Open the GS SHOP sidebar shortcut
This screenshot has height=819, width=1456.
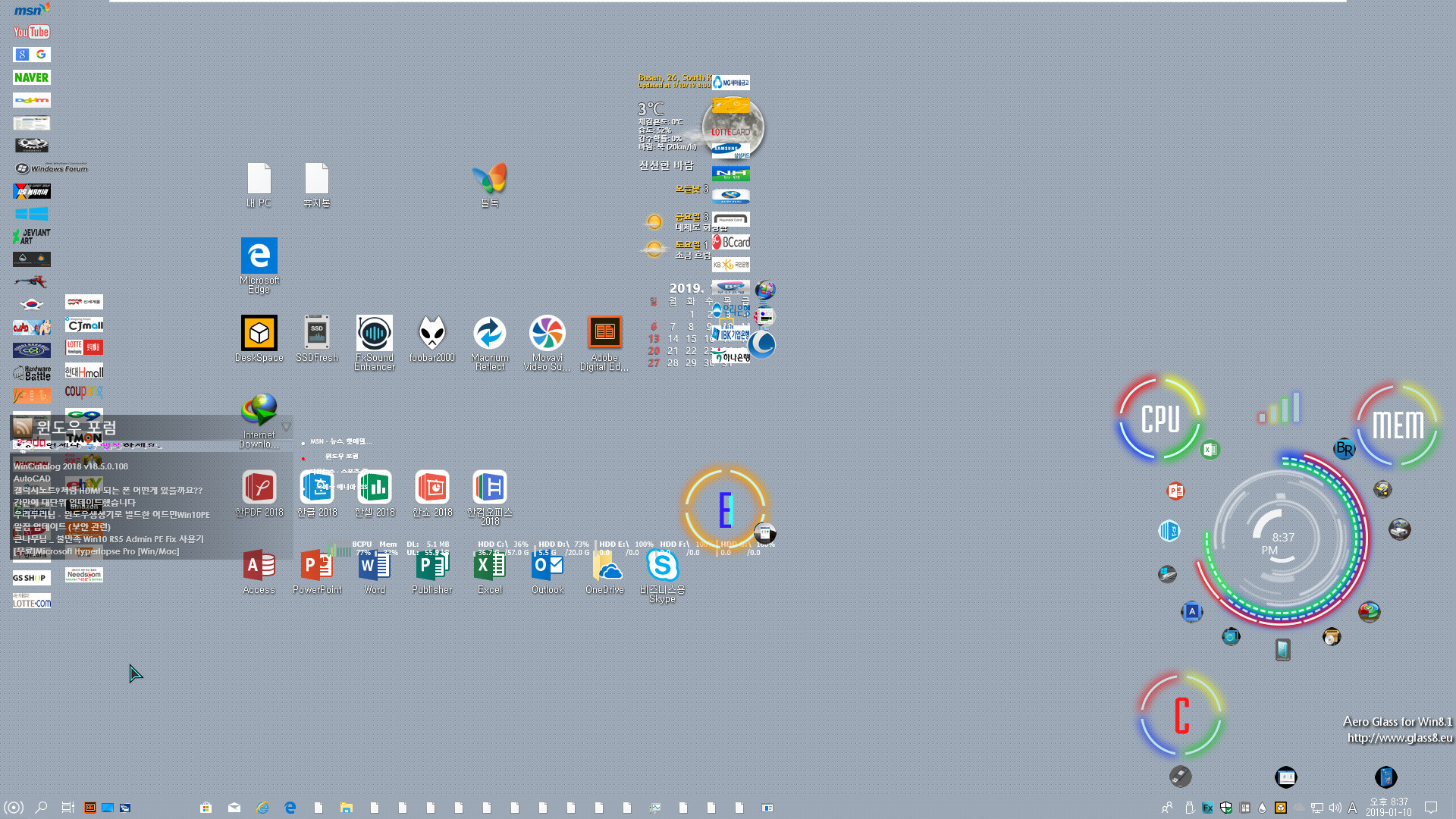tap(32, 578)
